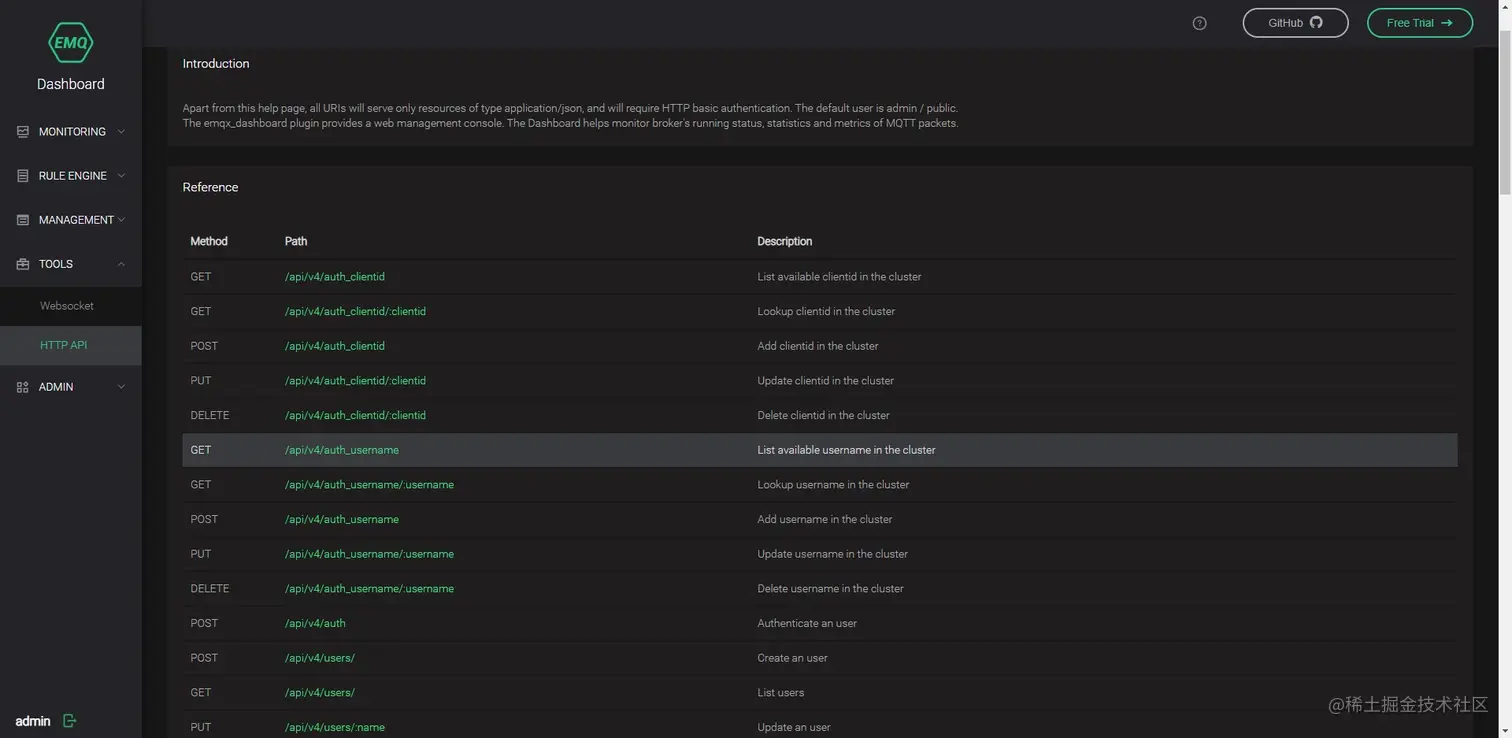
Task: Click 'List available username in the cluster'
Action: [846, 450]
